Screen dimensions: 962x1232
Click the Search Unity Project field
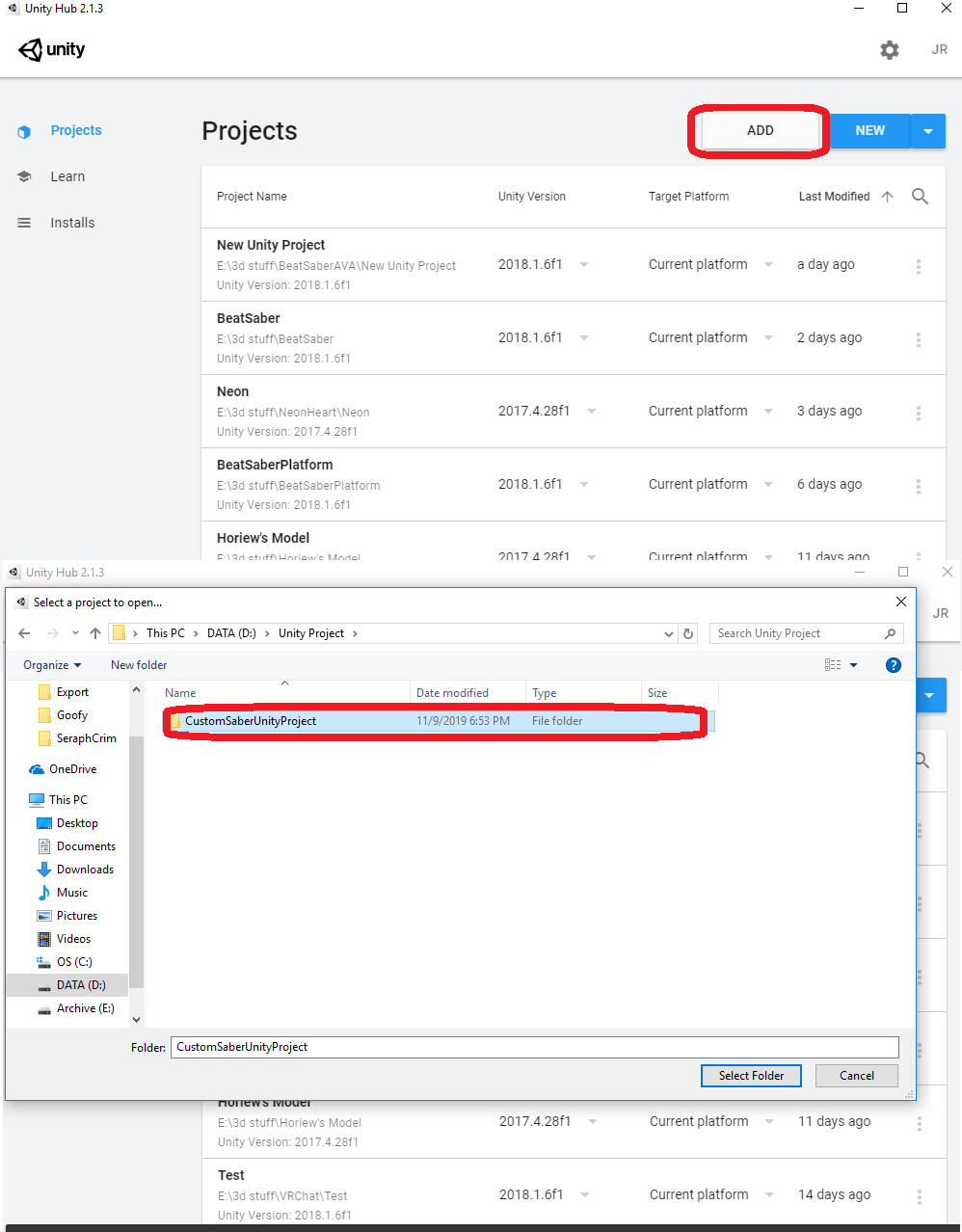[x=795, y=633]
